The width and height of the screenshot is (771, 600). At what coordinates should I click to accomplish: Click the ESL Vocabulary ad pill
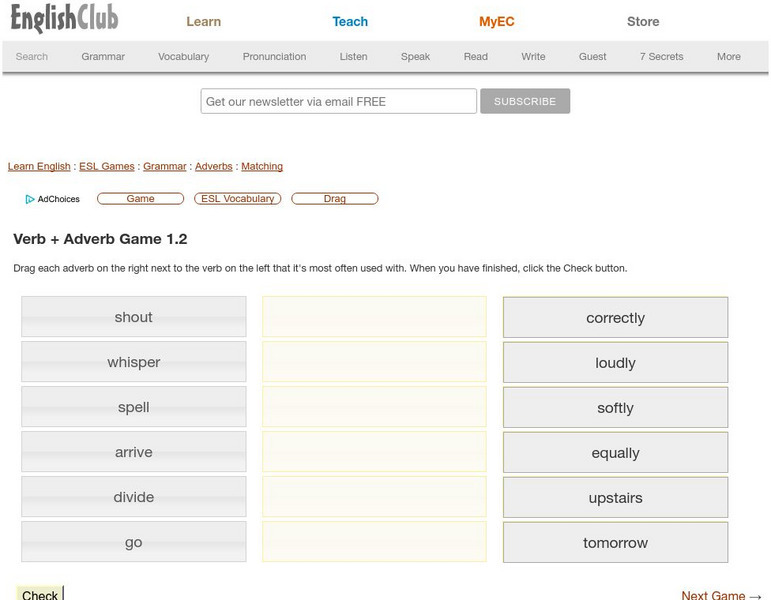click(x=237, y=199)
